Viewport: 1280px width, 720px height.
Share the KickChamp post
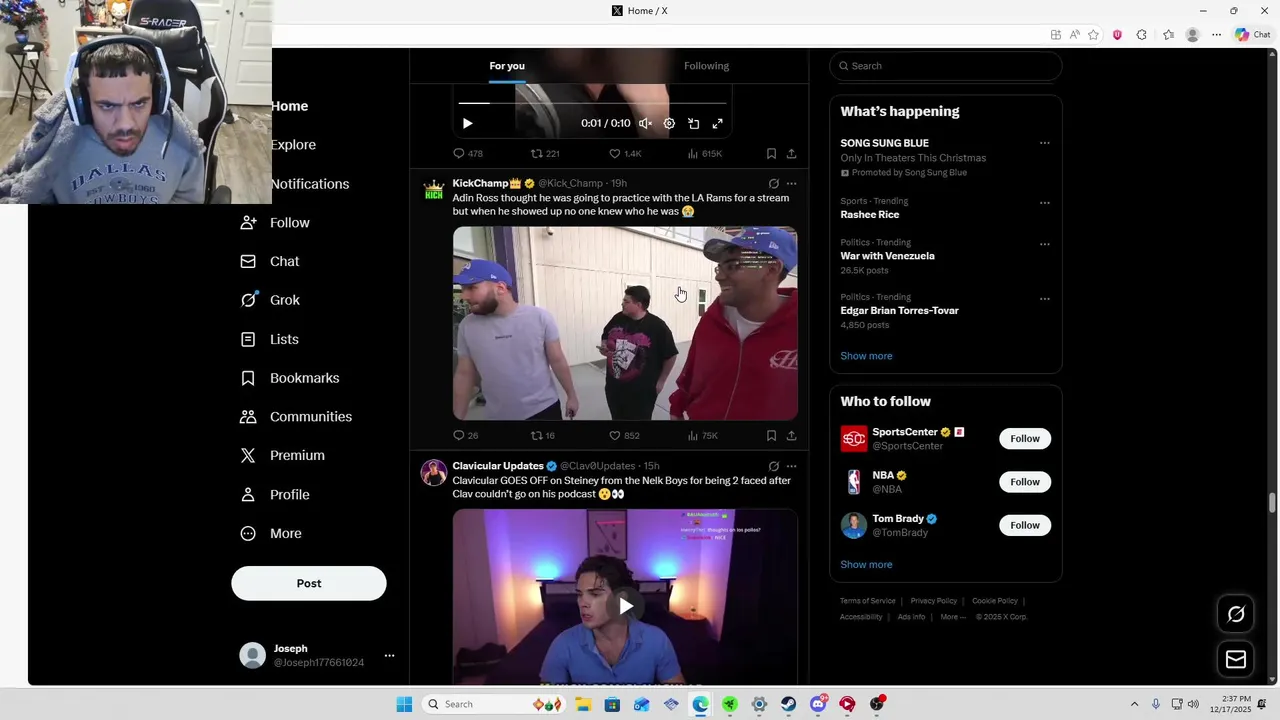(791, 435)
